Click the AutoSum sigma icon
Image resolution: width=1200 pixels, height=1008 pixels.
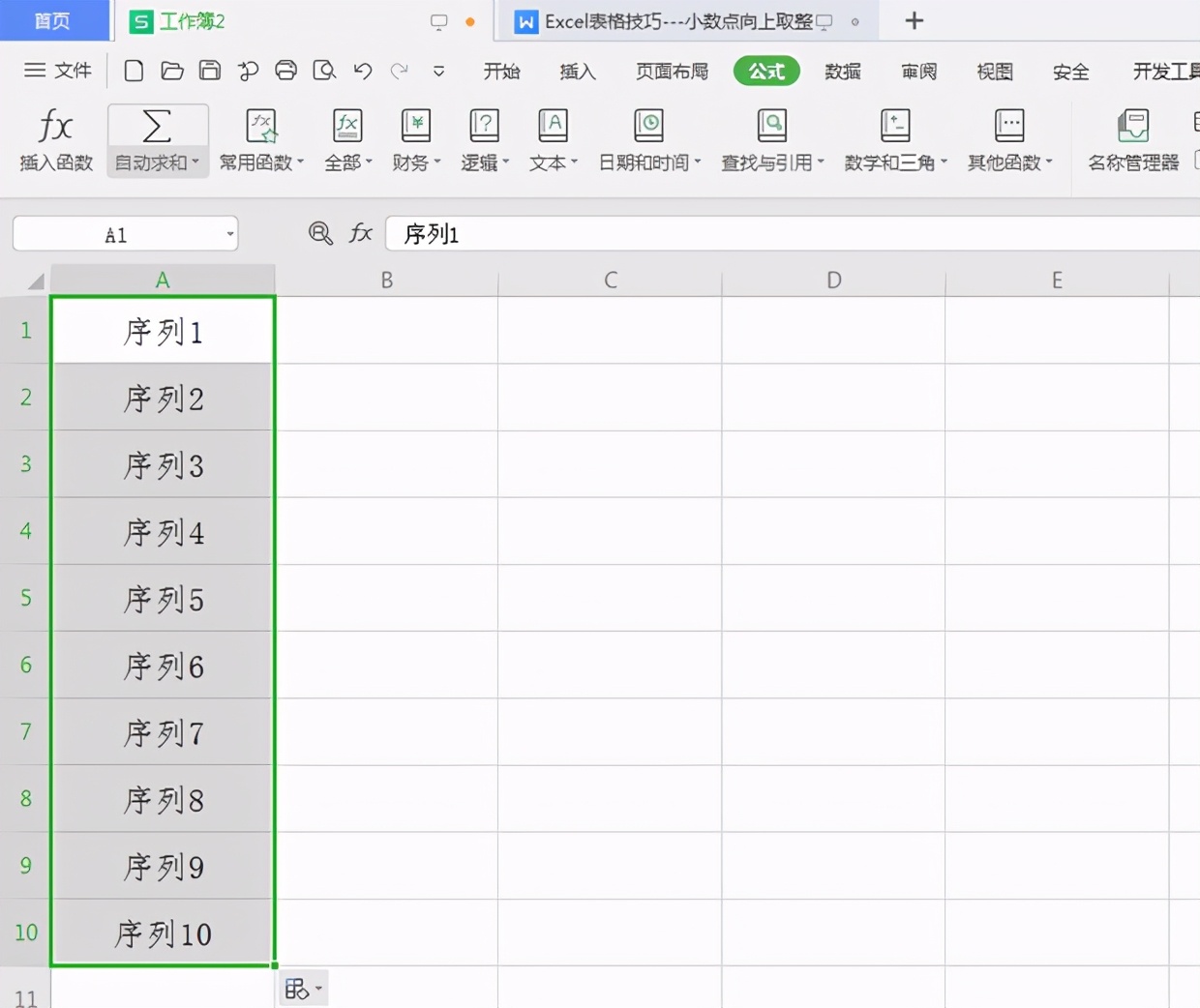tap(157, 126)
